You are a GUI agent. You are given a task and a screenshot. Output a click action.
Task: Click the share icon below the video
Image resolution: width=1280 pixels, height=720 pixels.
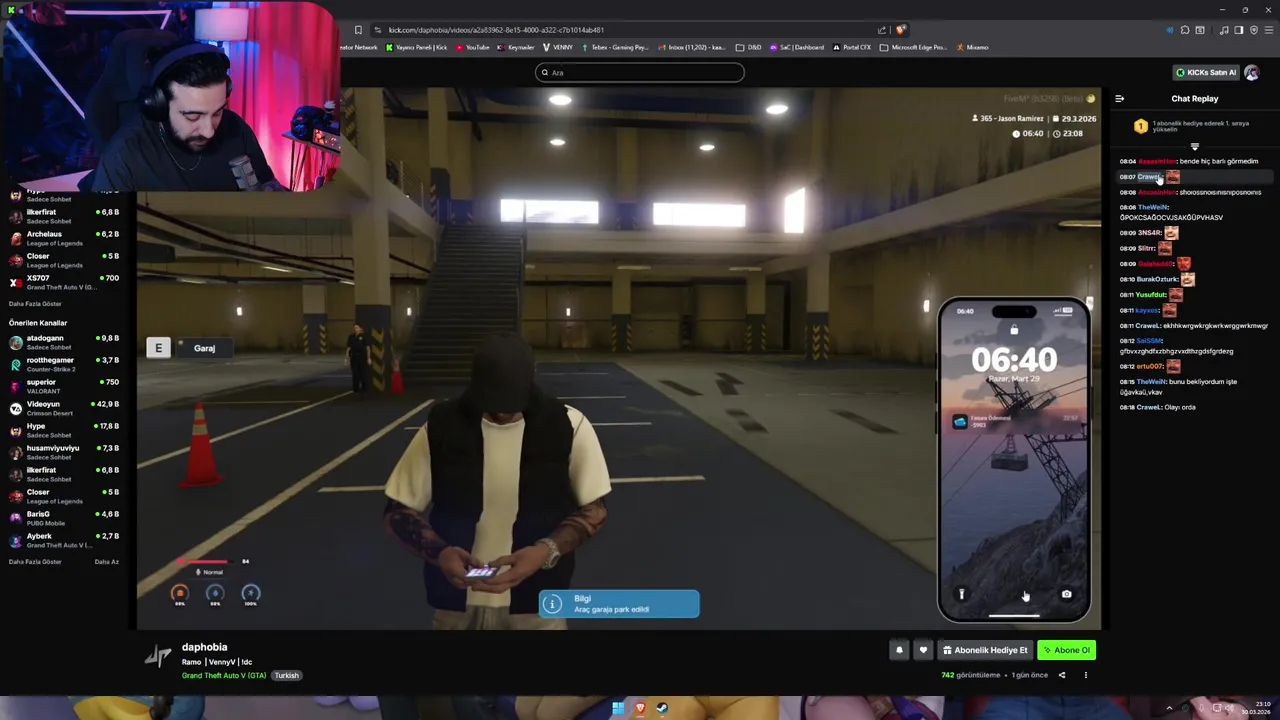tap(1062, 675)
